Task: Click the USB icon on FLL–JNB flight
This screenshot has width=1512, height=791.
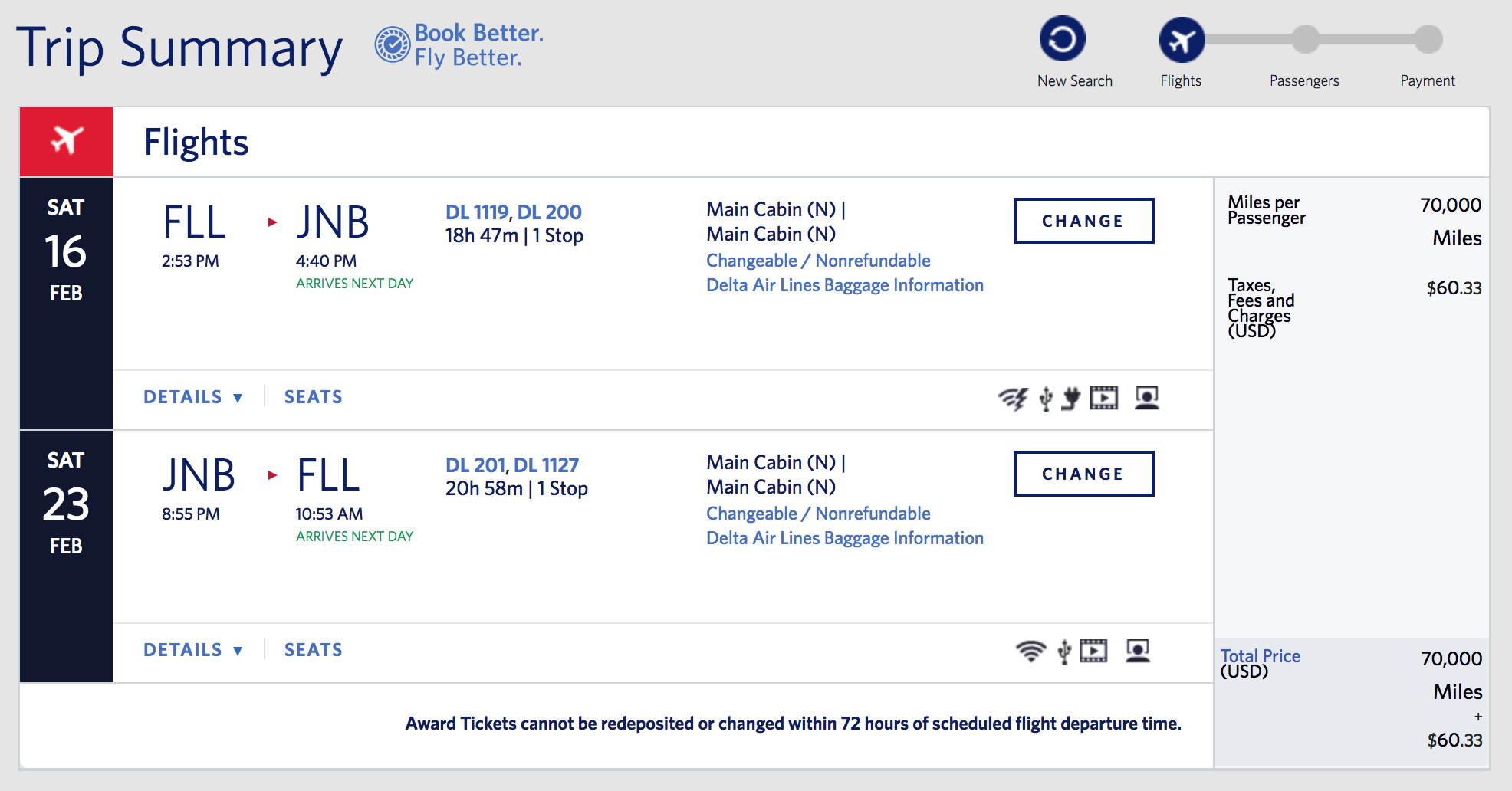Action: click(1046, 399)
